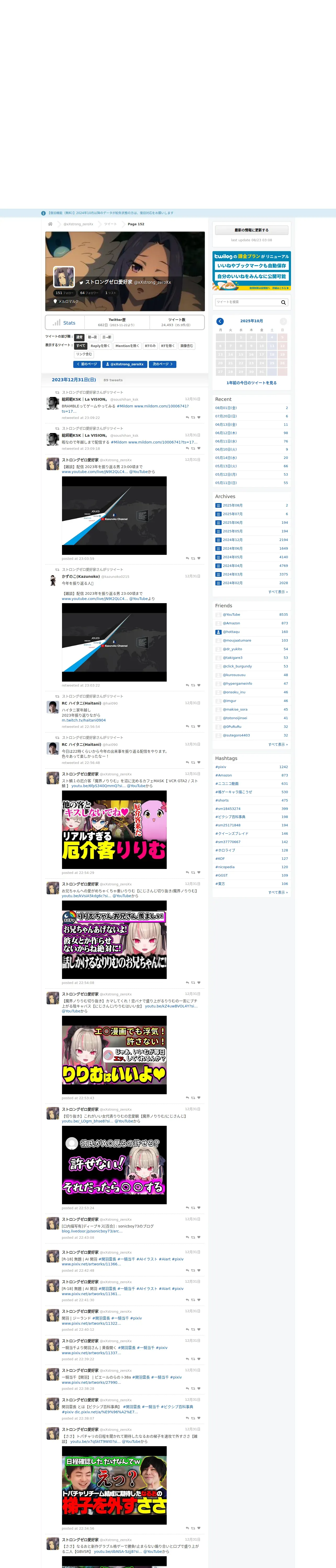Open the m.twitch.tv/haitani0904 link

(83, 720)
